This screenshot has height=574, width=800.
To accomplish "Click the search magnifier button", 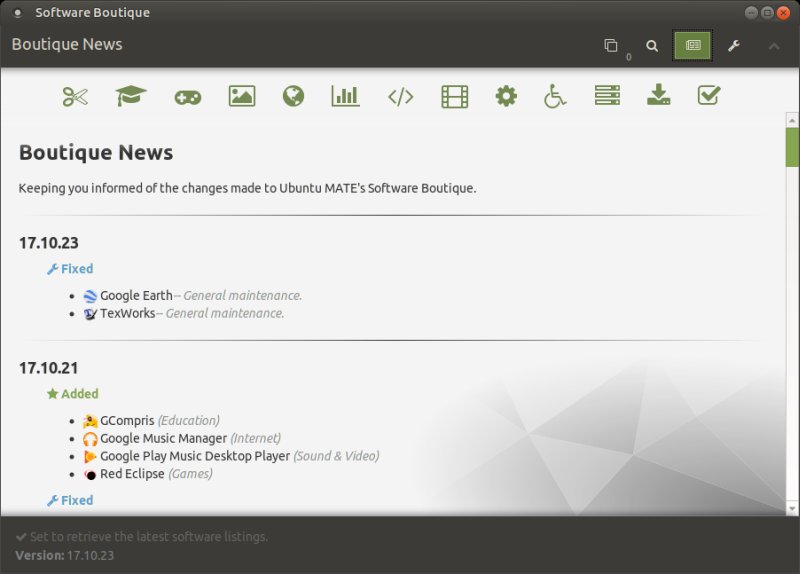I will [652, 46].
